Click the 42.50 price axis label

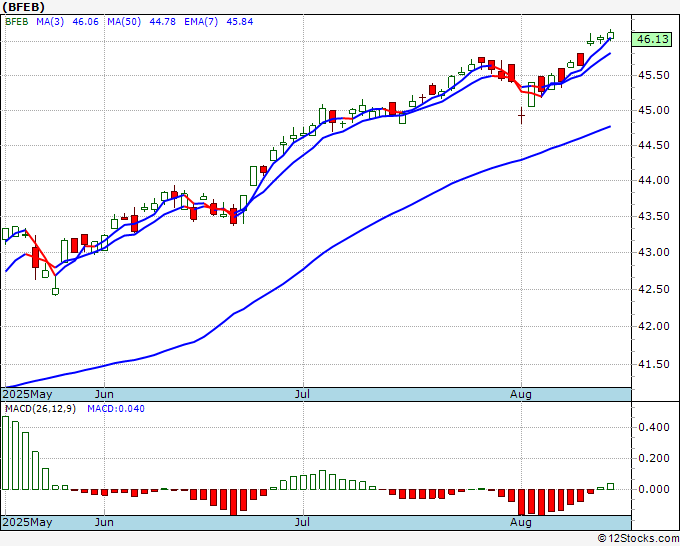[654, 289]
